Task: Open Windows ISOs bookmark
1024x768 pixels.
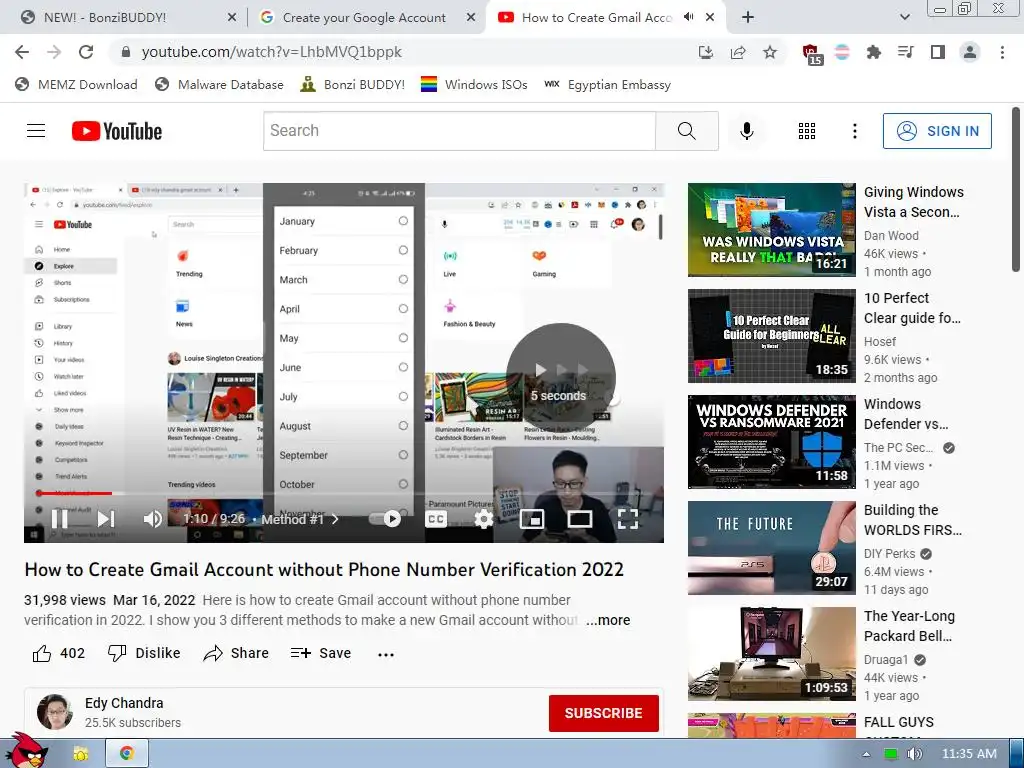Action: 474,85
